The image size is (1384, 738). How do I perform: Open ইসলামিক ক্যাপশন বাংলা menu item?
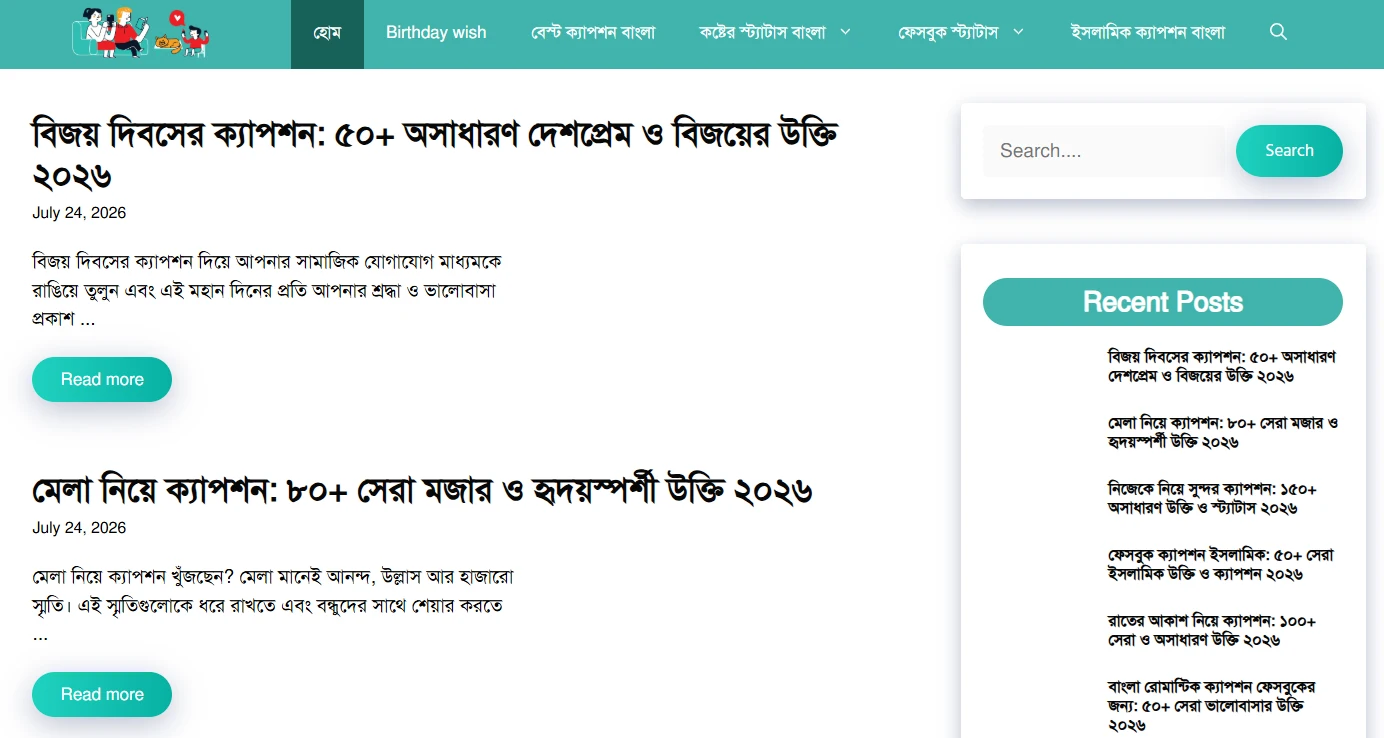tap(1148, 33)
